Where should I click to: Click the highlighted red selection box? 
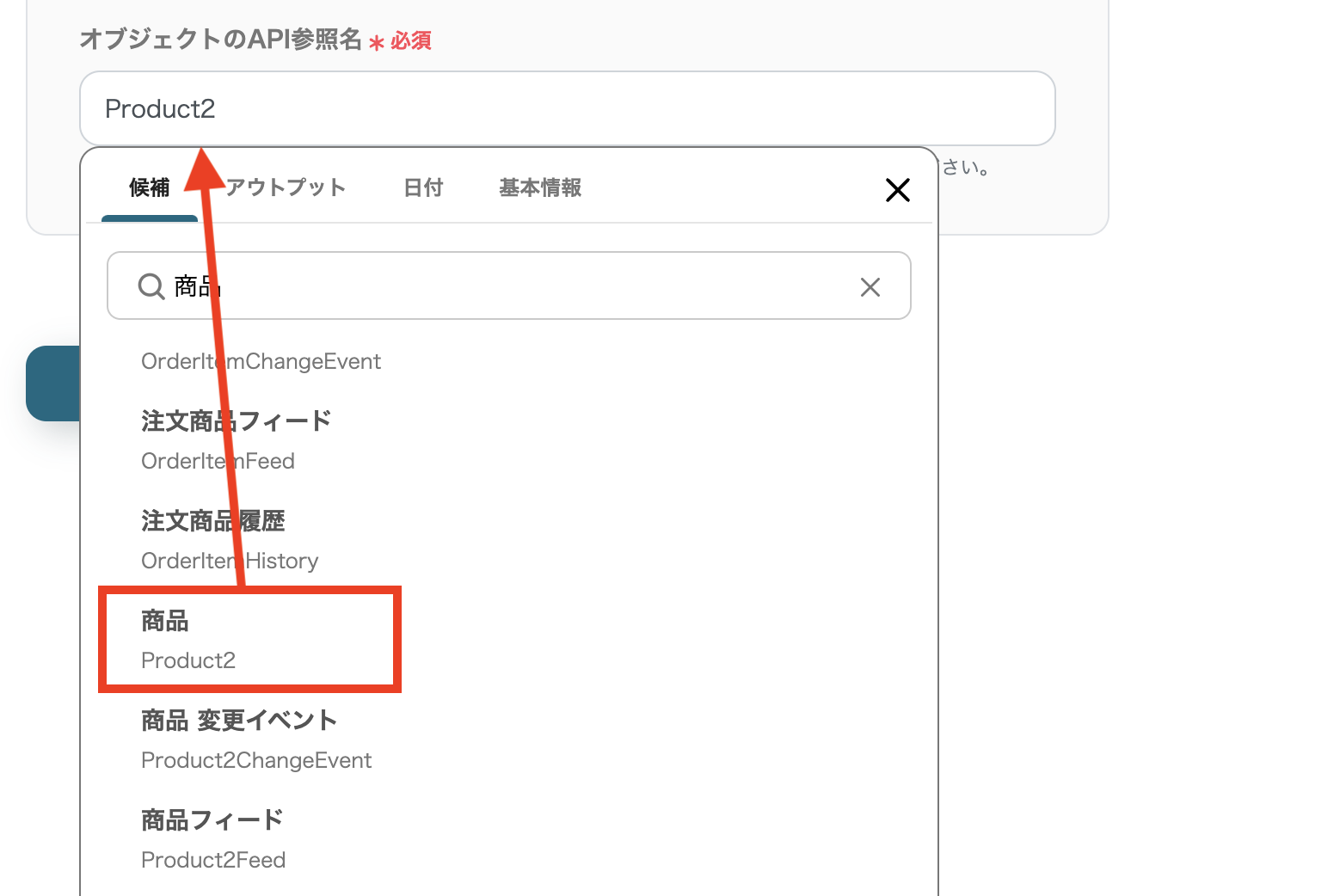pos(249,639)
